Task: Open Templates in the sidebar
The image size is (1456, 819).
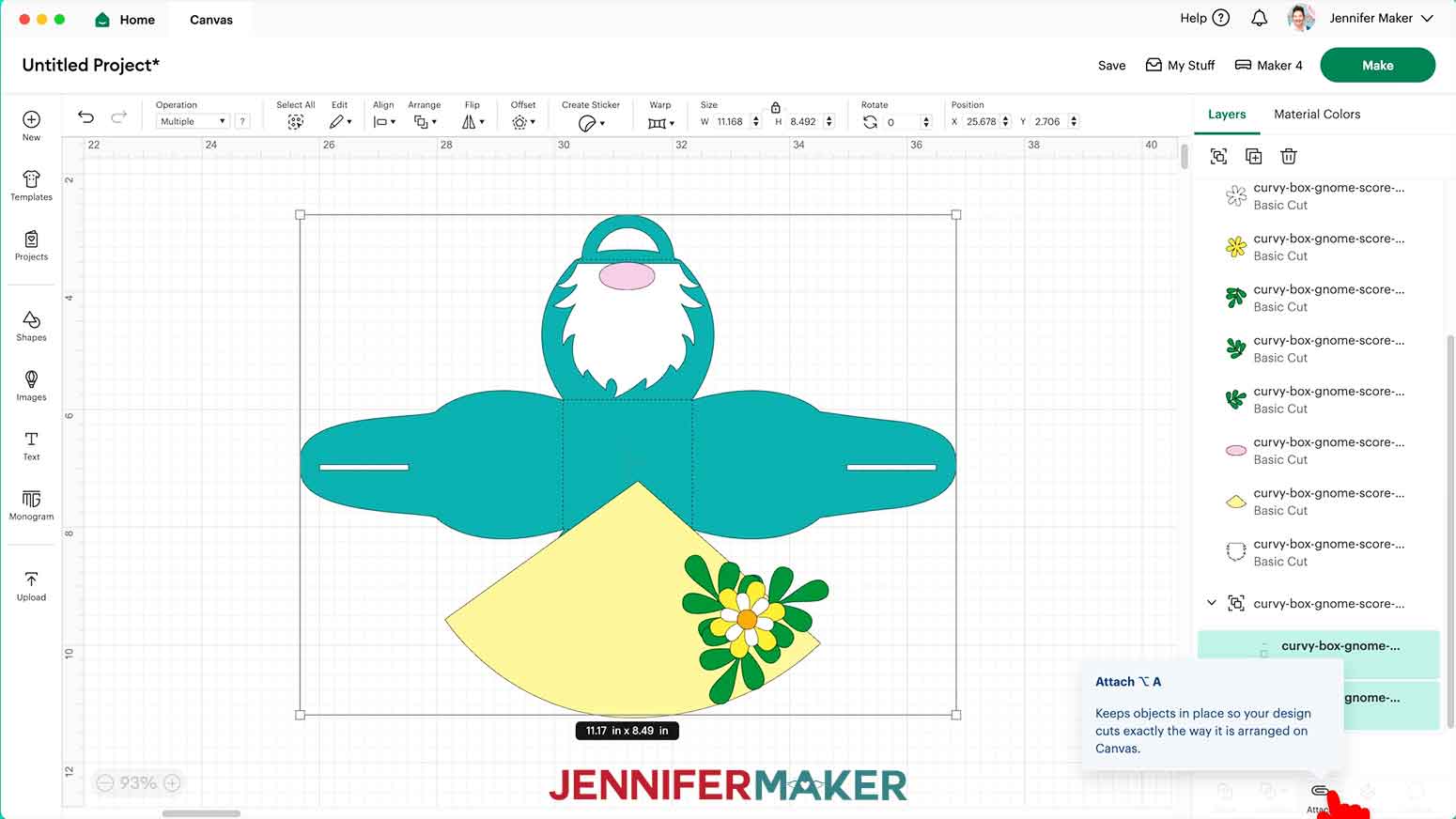Action: click(31, 186)
